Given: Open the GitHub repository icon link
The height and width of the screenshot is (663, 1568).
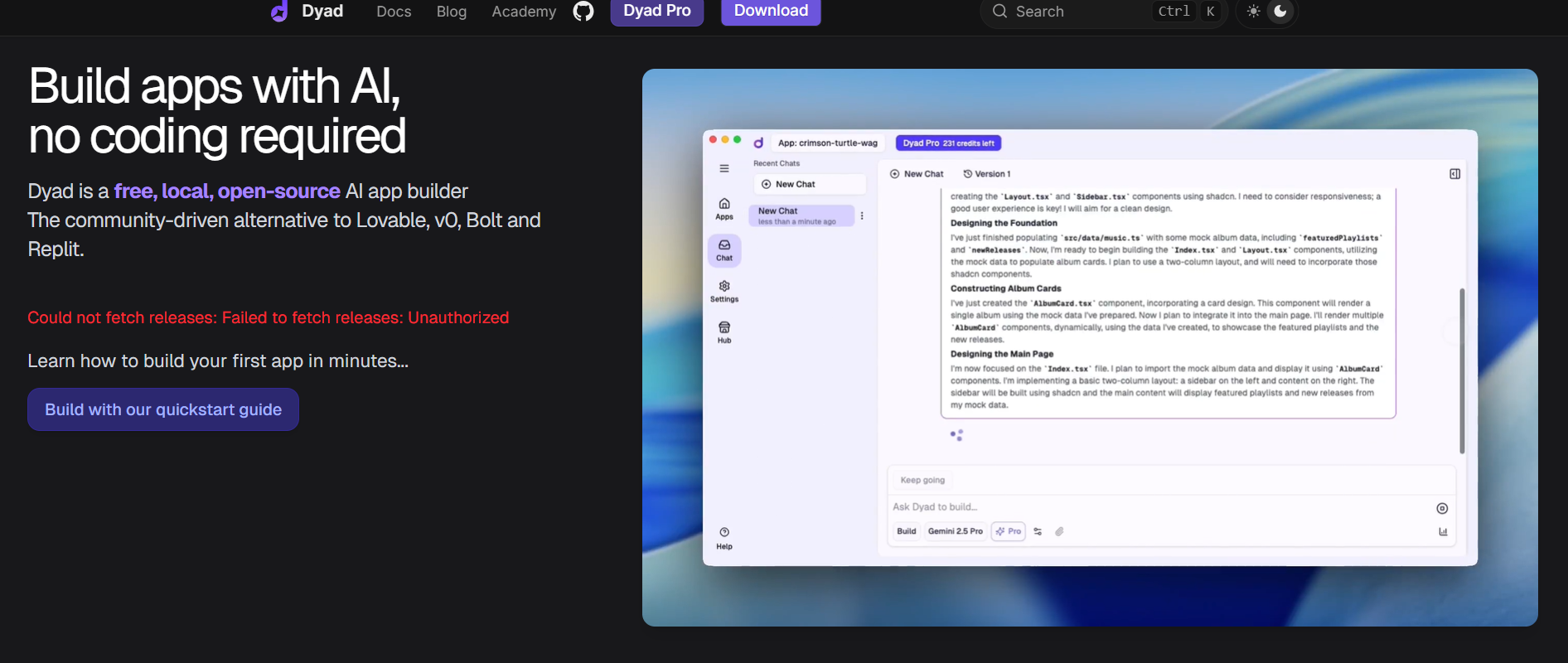Looking at the screenshot, I should (583, 11).
